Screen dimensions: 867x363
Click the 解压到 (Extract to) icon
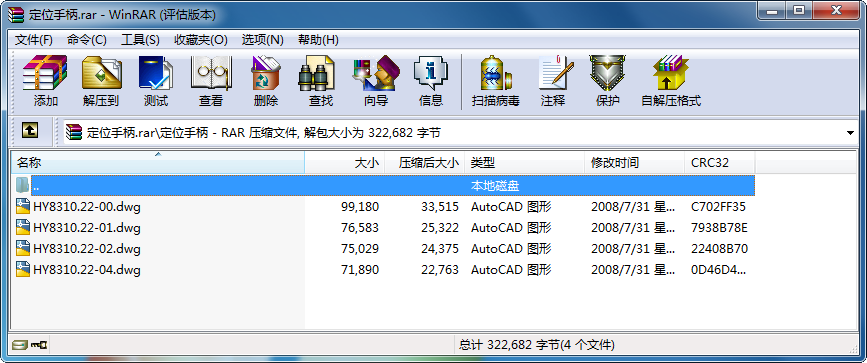click(x=101, y=81)
